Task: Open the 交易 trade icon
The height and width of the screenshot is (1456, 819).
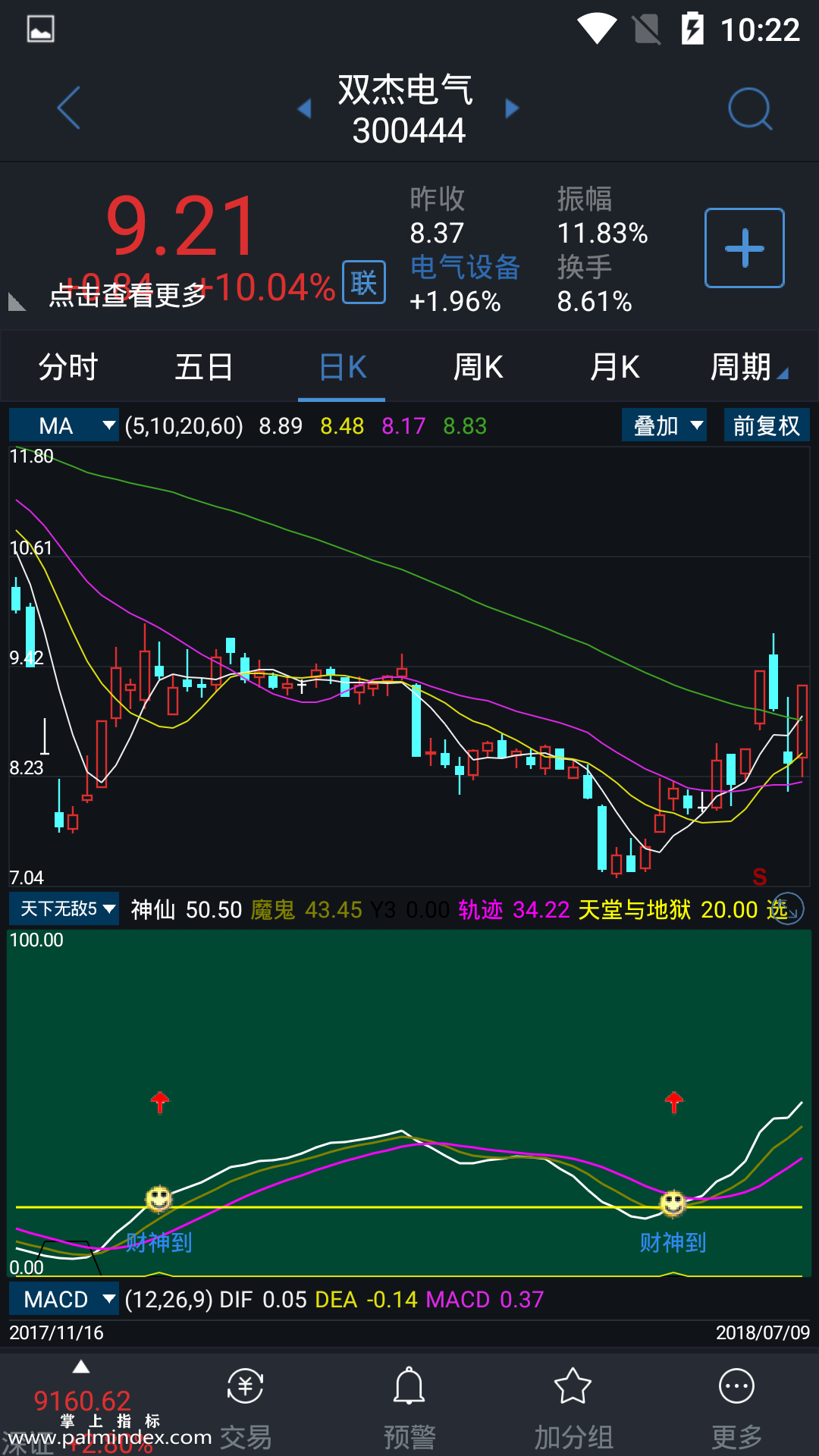Action: pos(246,1409)
